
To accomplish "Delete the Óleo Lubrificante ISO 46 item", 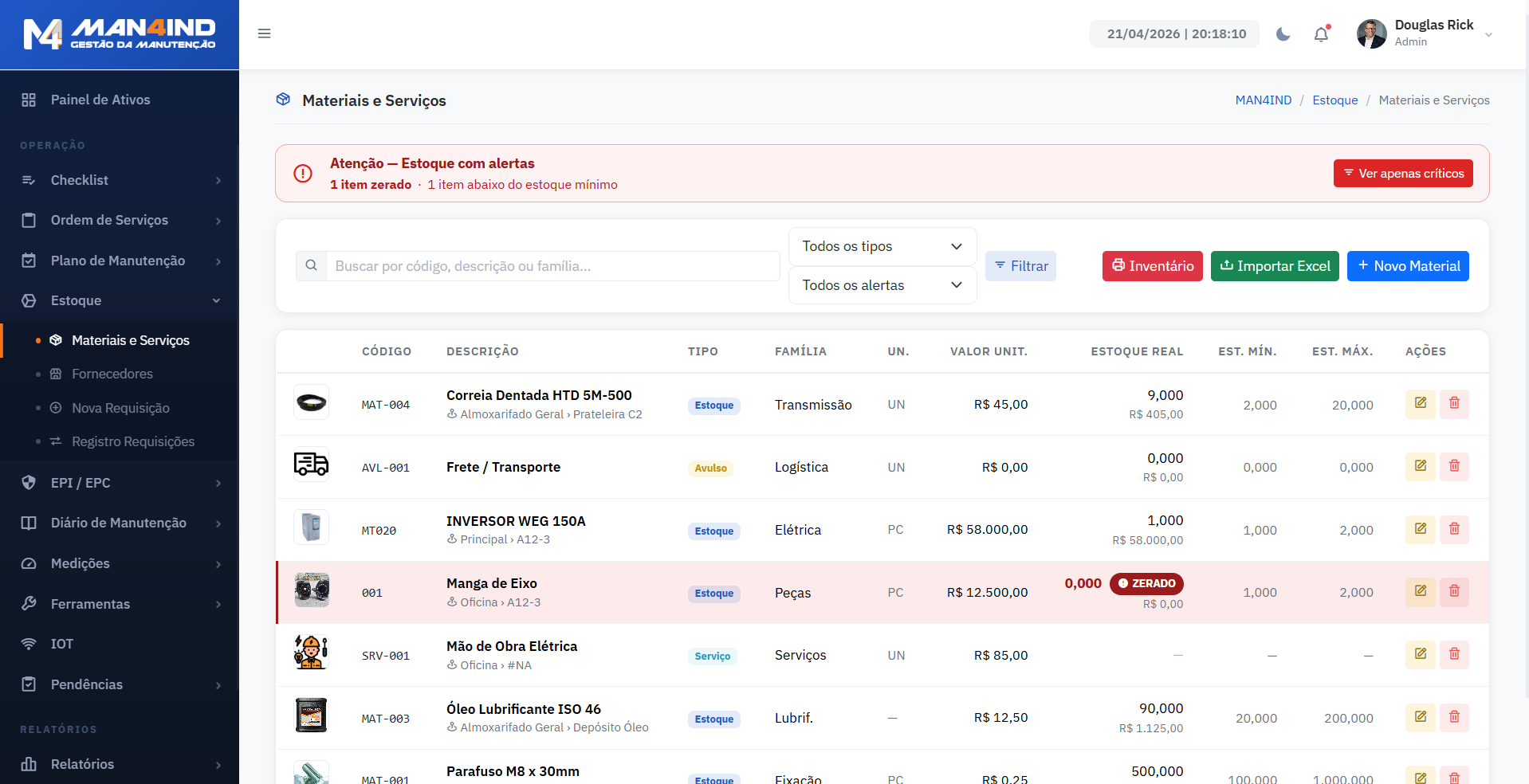I will point(1454,717).
